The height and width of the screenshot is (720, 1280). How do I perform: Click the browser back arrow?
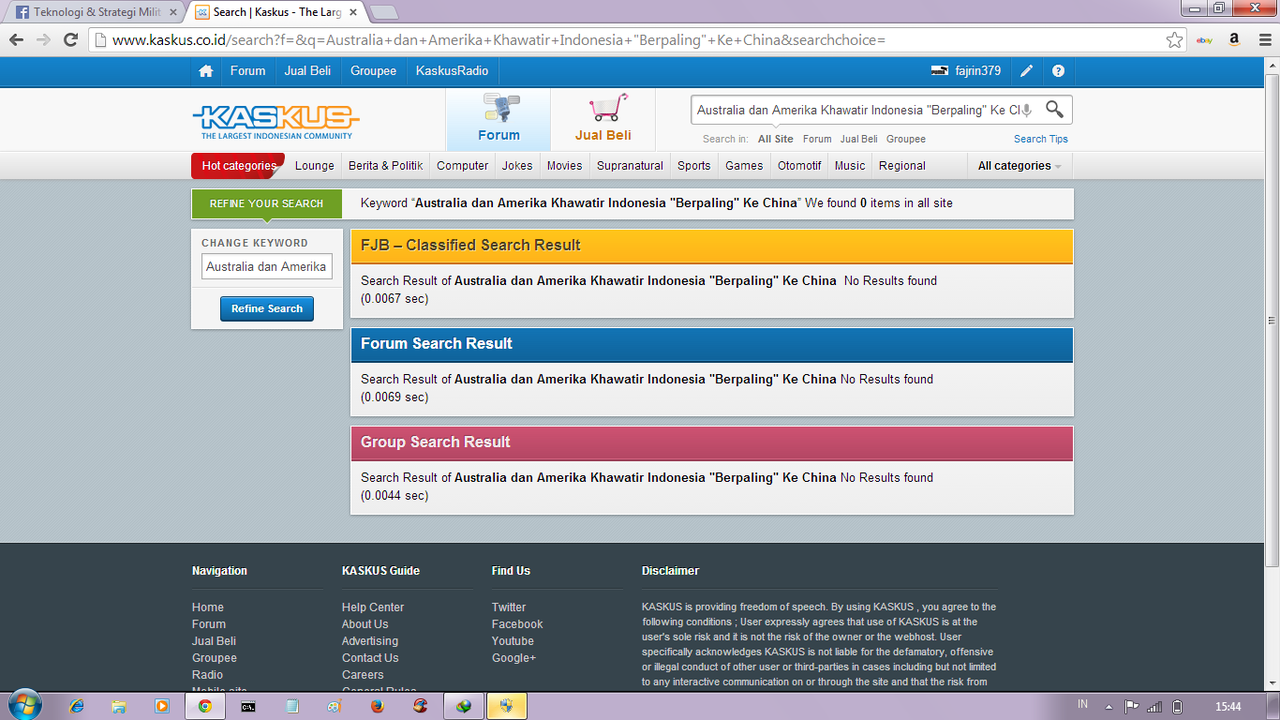[x=16, y=40]
